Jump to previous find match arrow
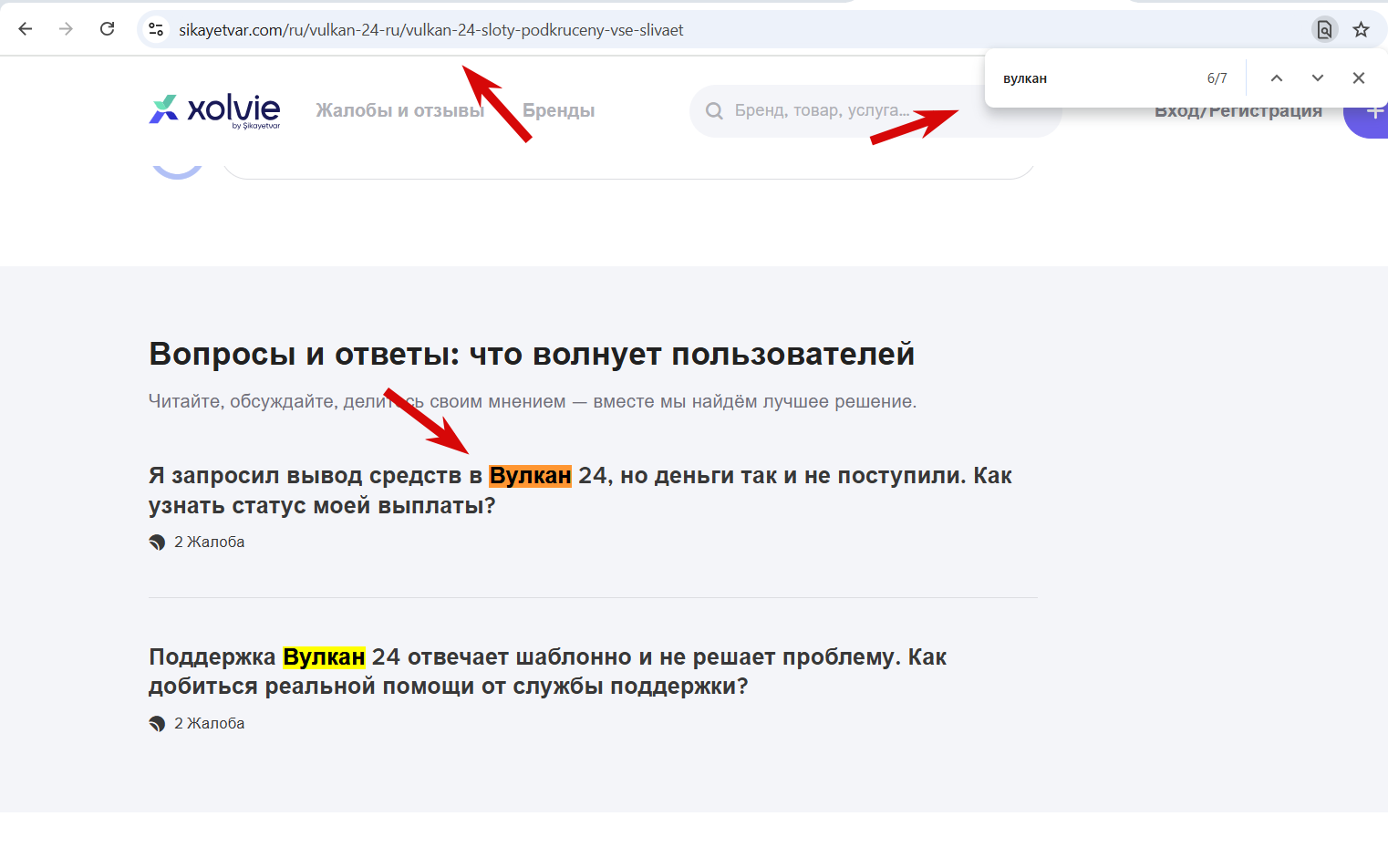1388x868 pixels. pos(1277,78)
